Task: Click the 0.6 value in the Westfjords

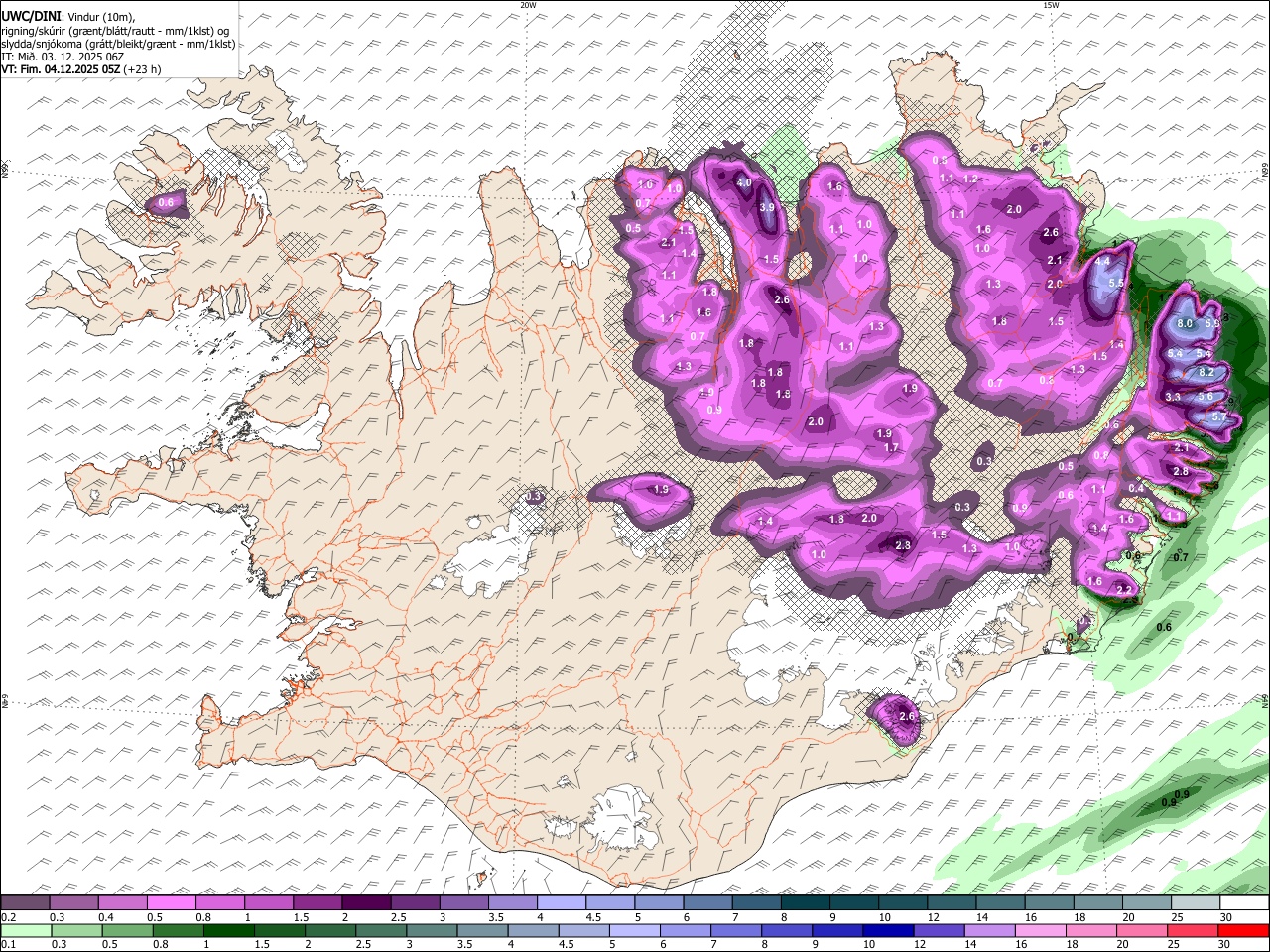Action: 167,203
